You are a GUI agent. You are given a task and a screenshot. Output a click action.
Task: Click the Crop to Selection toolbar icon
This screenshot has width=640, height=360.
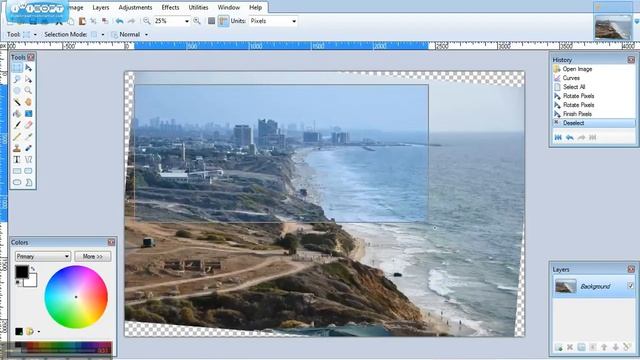pos(93,21)
